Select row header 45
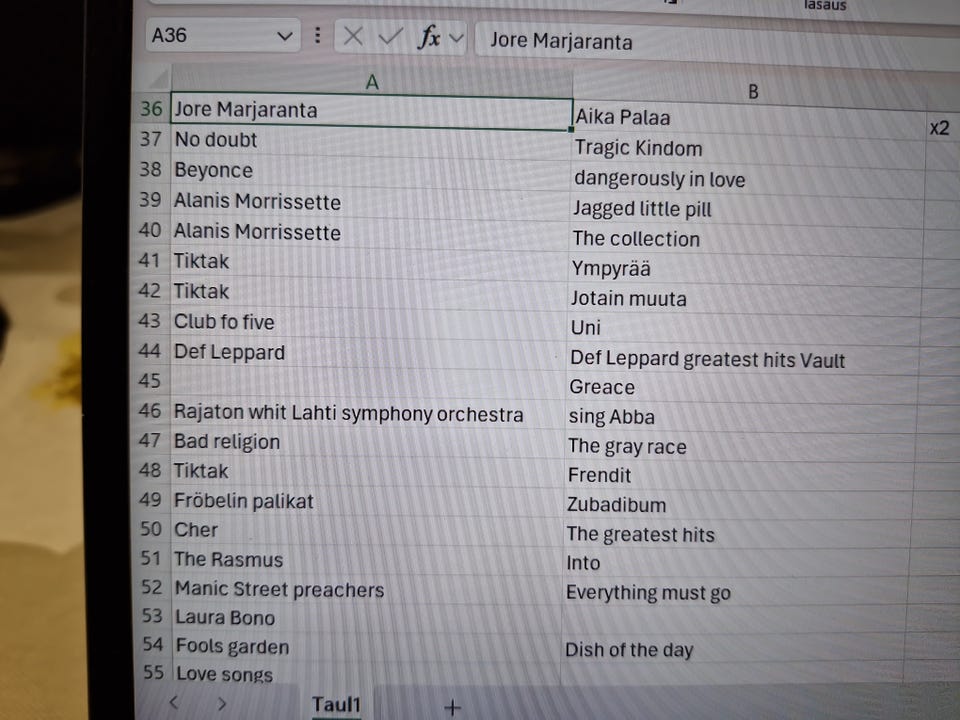This screenshot has width=960, height=720. pyautogui.click(x=149, y=381)
